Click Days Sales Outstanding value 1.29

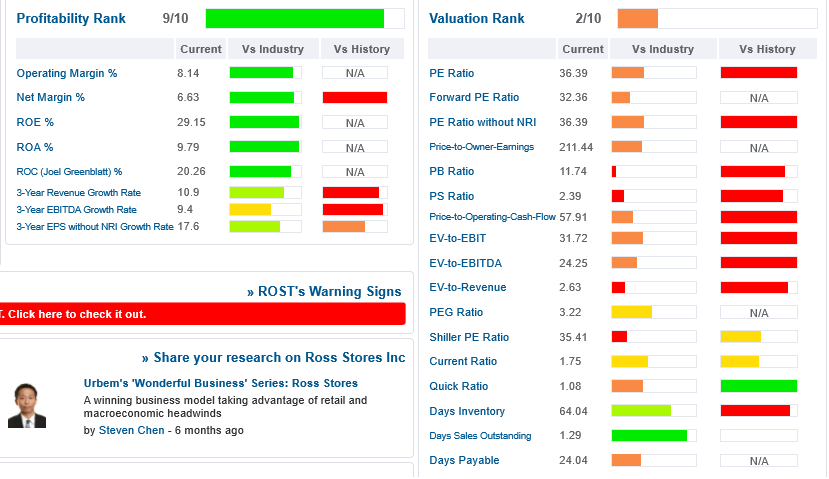point(570,435)
